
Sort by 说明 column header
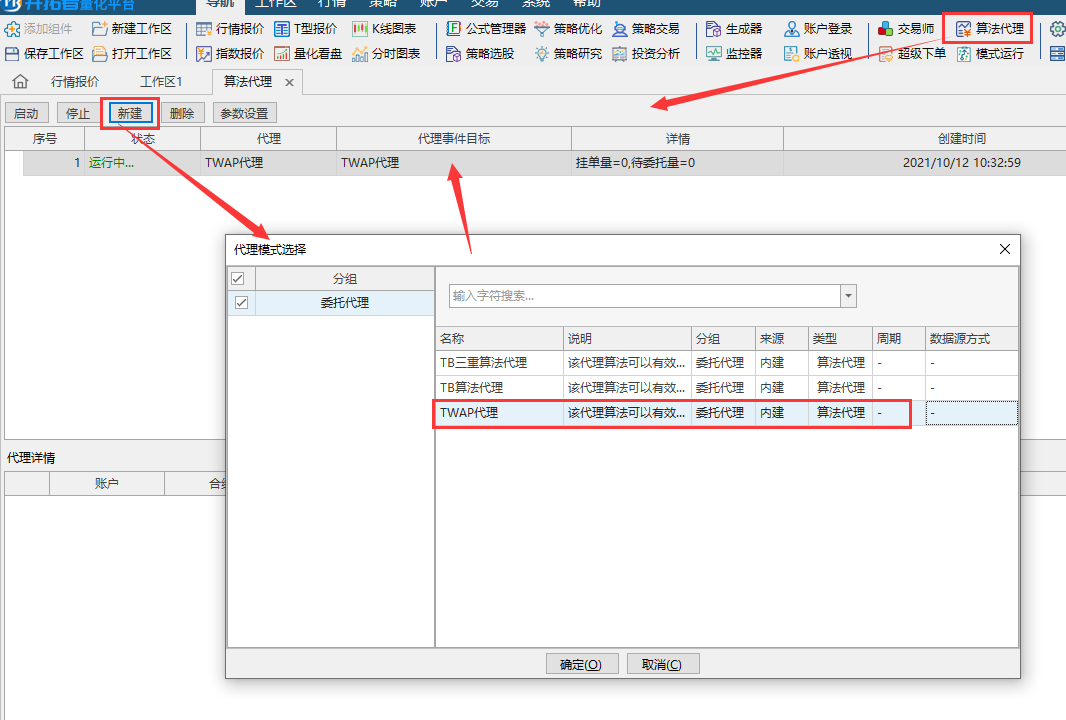coord(627,339)
